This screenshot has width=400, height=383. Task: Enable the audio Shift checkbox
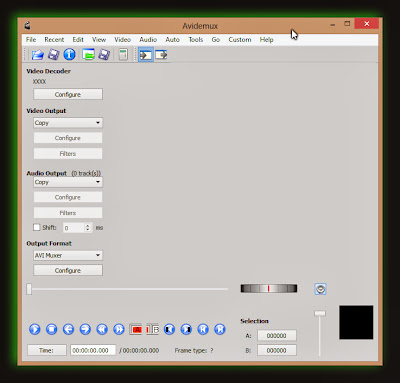click(37, 227)
